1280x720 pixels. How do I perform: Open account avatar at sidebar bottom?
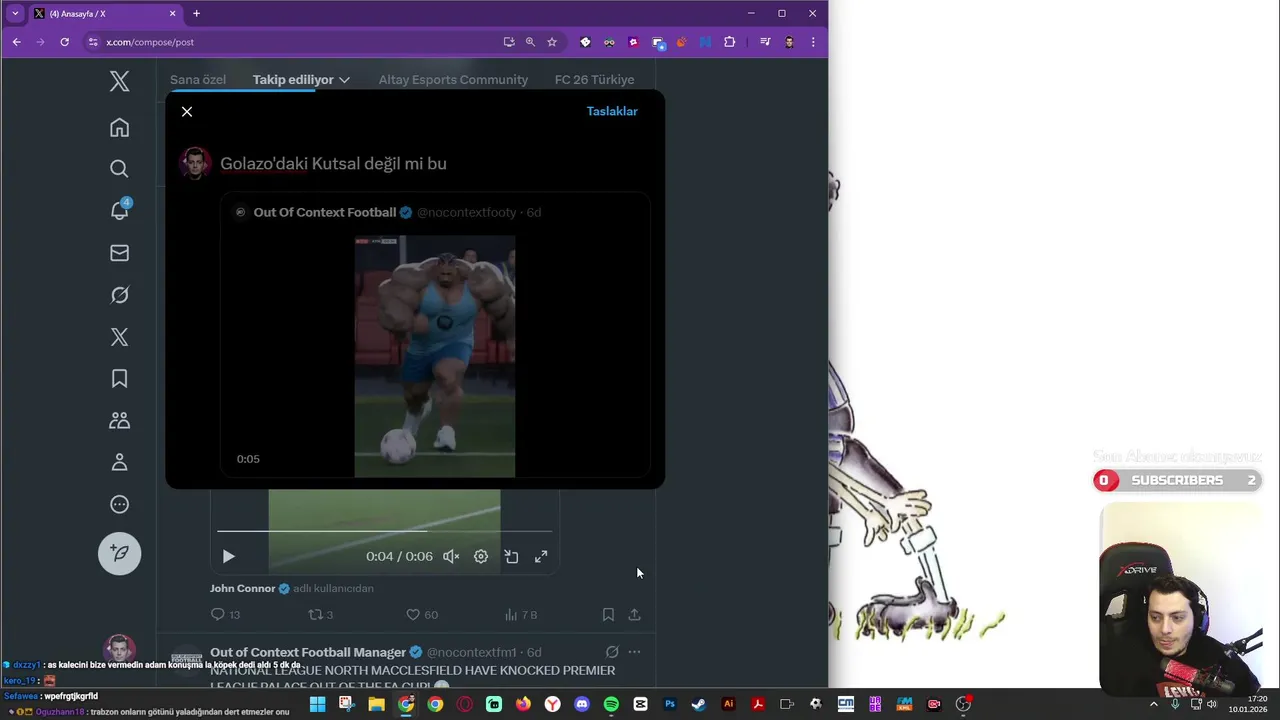point(119,648)
